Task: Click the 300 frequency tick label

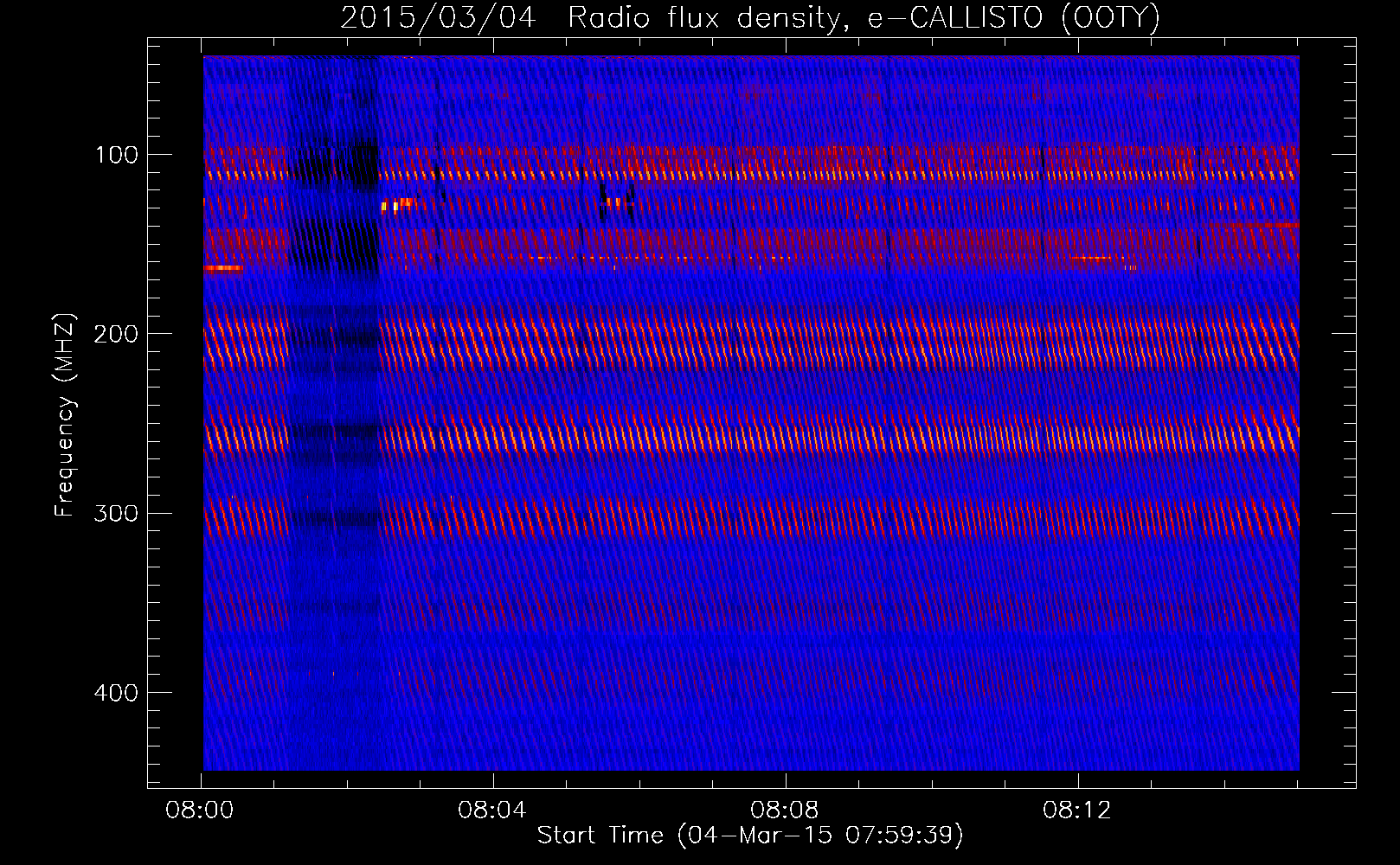Action: tap(116, 514)
